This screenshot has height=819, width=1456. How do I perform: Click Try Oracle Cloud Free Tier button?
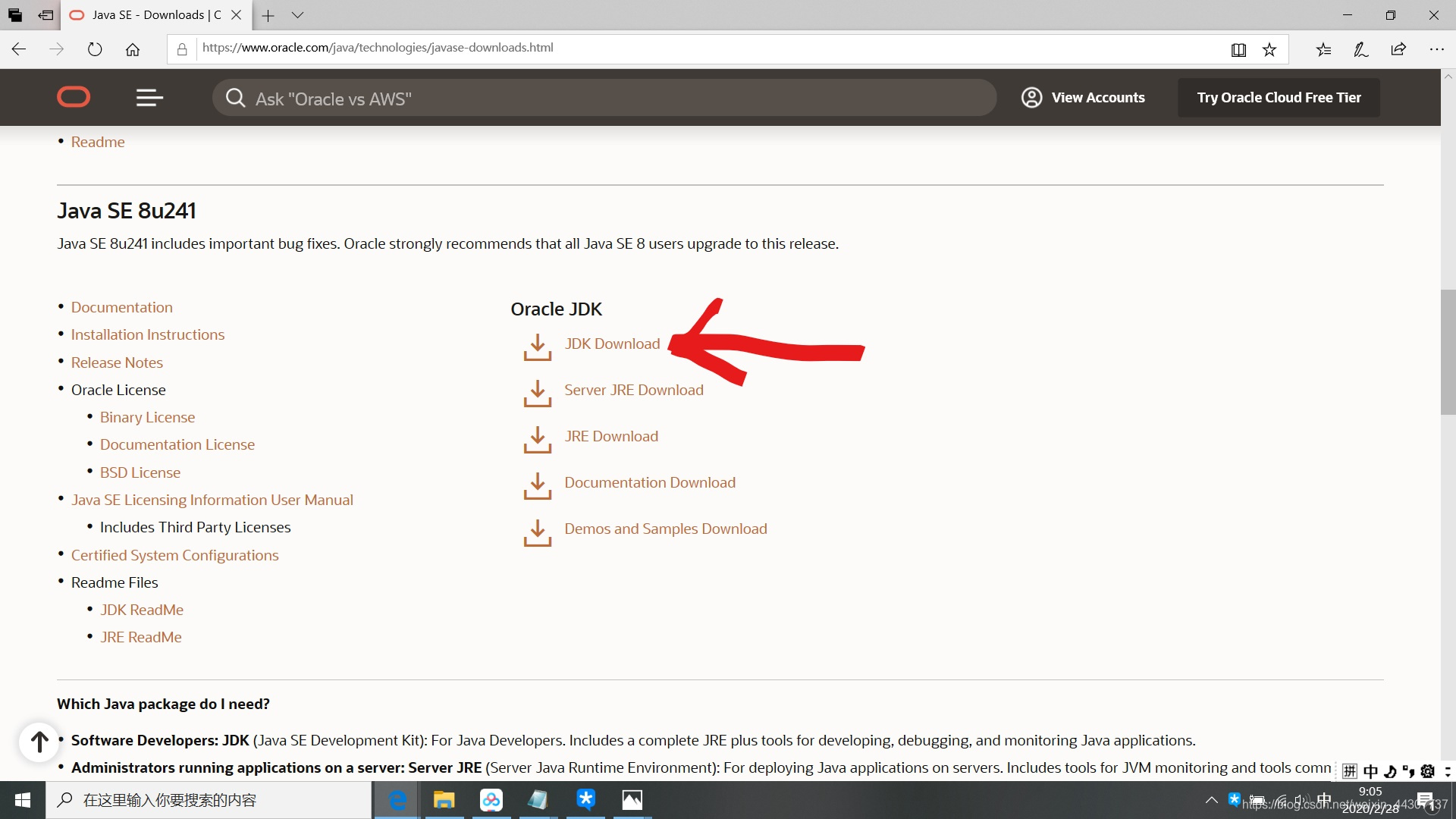tap(1279, 97)
